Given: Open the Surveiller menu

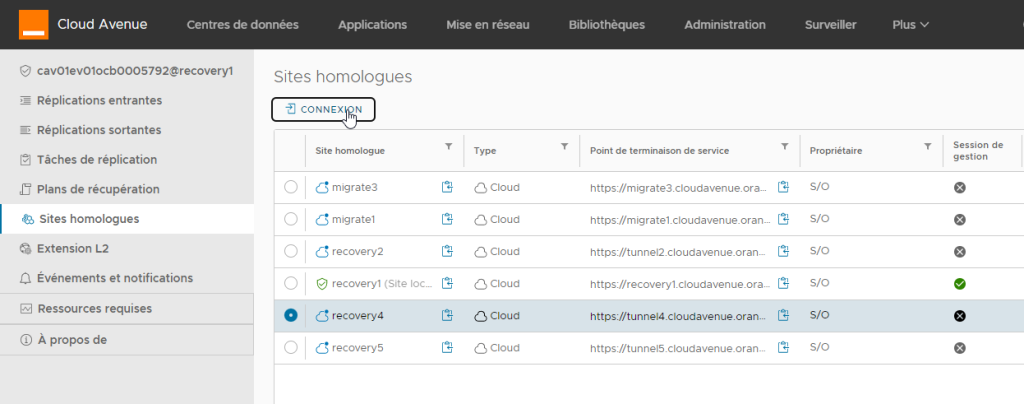Looking at the screenshot, I should click(x=831, y=25).
